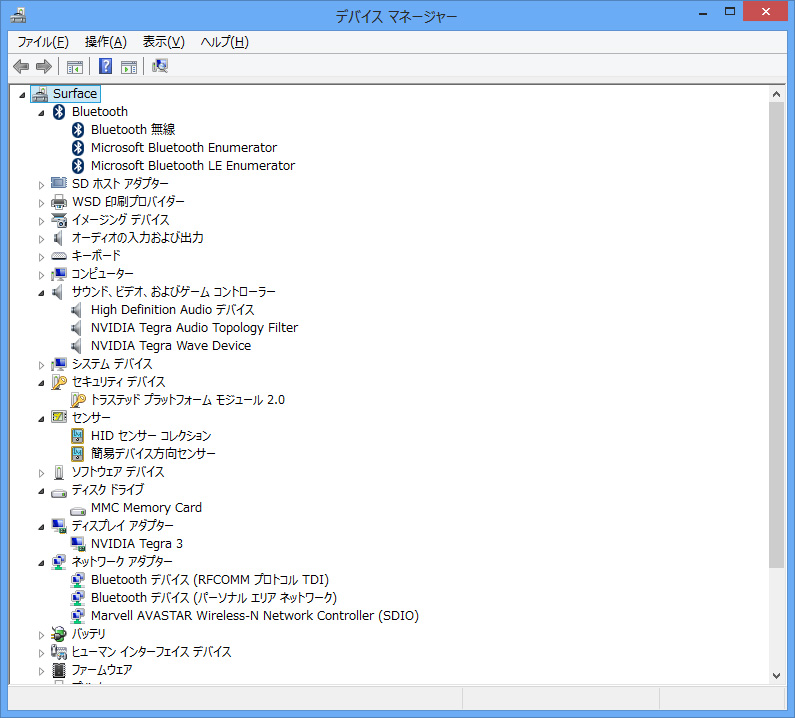
Task: Click the トラステッド プラットフォーム モジュール 2.0 key icon
Action: coord(78,400)
